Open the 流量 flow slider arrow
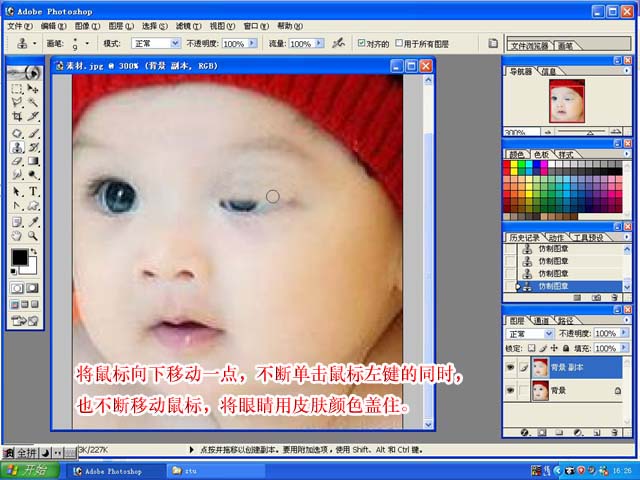This screenshot has height=480, width=640. pos(319,43)
